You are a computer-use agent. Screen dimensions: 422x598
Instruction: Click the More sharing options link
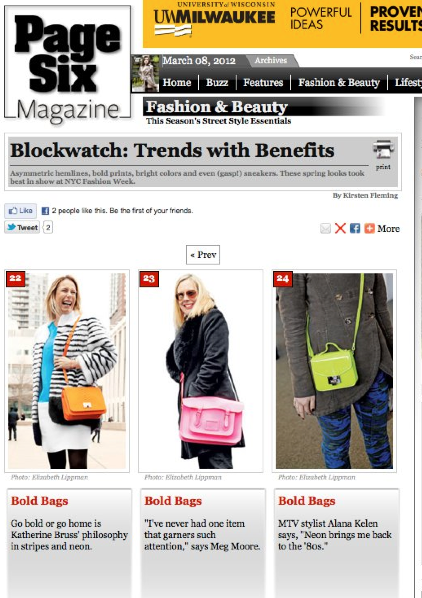point(388,228)
